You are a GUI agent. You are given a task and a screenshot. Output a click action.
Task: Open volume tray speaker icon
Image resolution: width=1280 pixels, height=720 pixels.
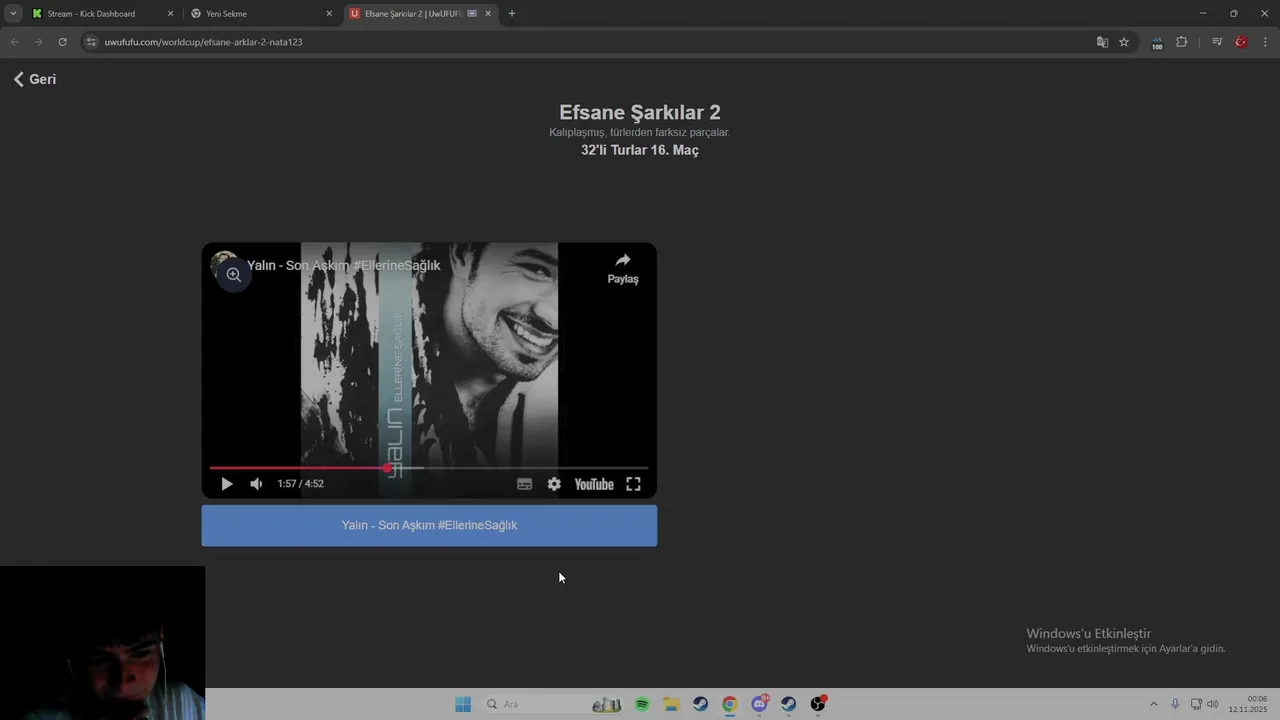[1213, 704]
